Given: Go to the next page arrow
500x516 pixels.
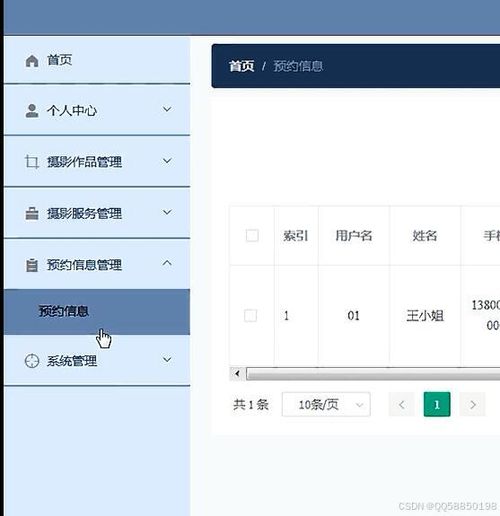Looking at the screenshot, I should tap(472, 405).
